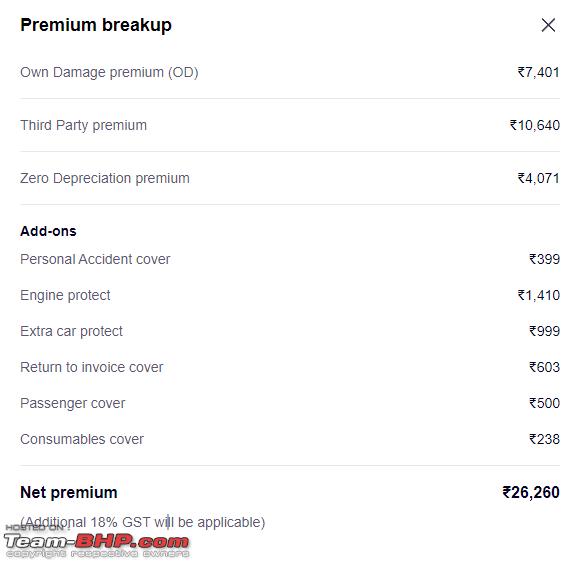Select the Passenger cover add-on
This screenshot has height=562, width=585.
[73, 403]
